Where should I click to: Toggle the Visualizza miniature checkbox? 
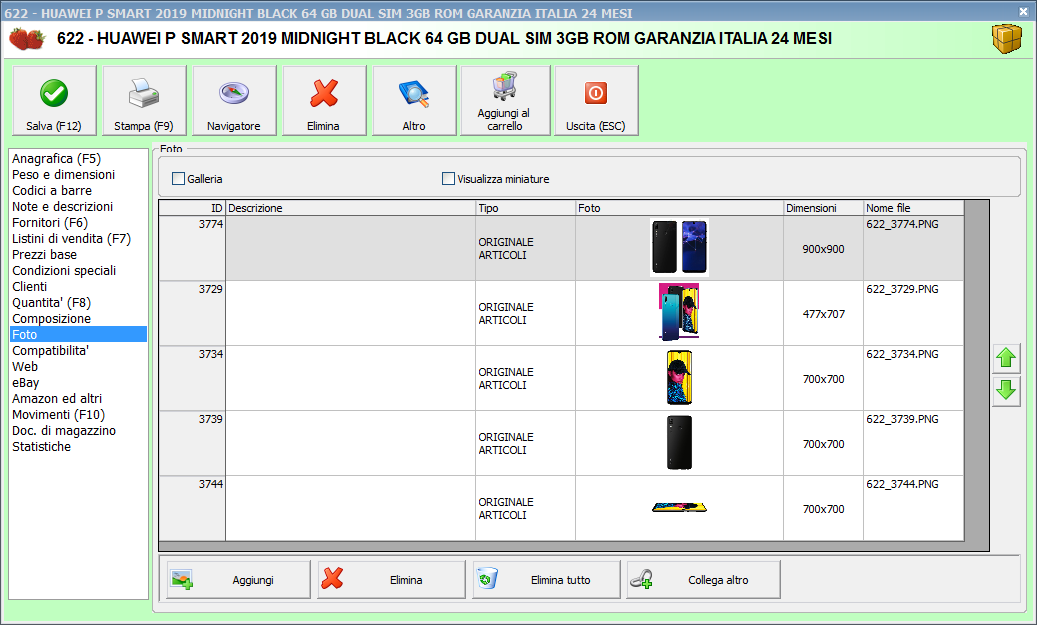[448, 179]
